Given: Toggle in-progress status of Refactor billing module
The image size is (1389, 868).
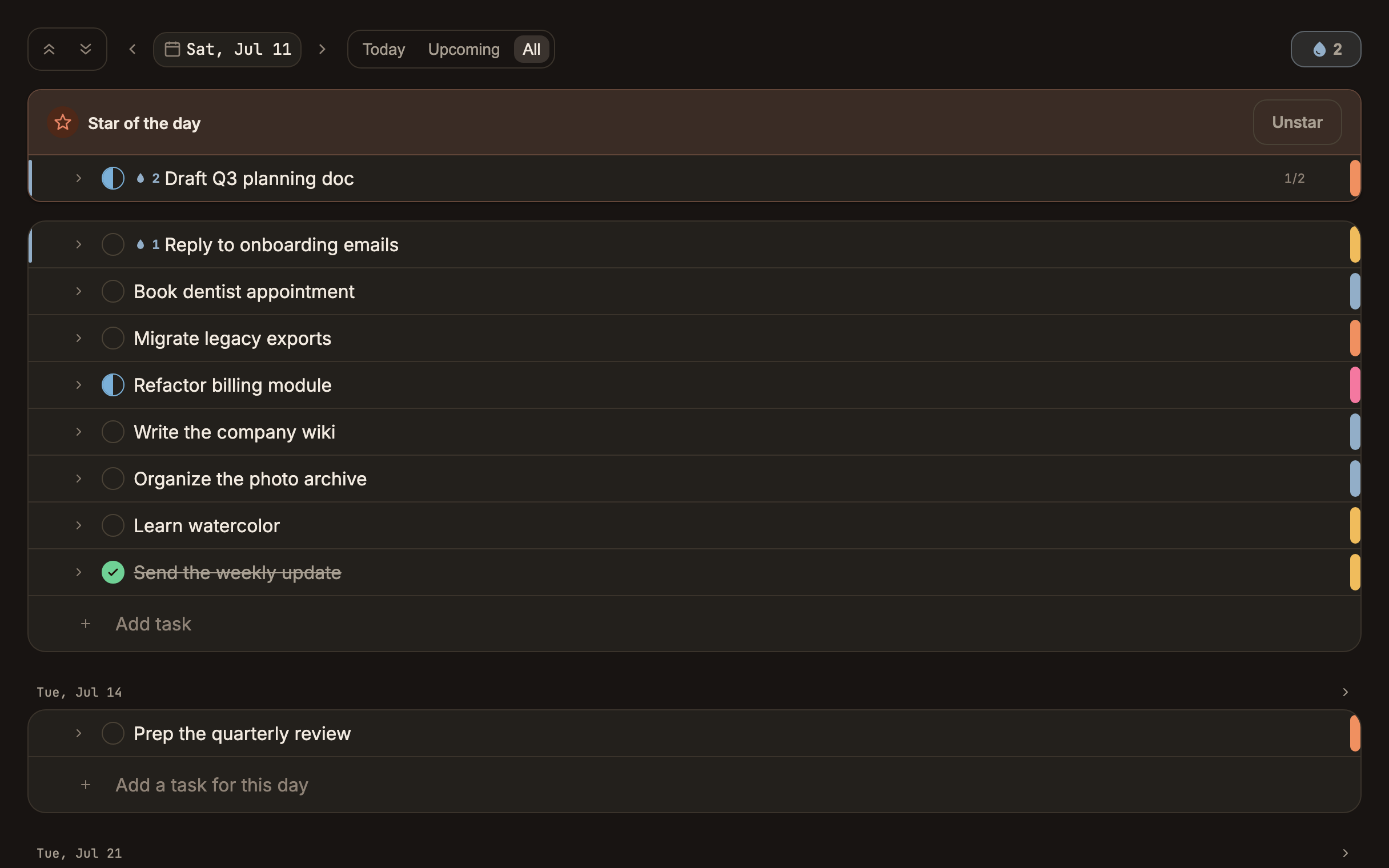Looking at the screenshot, I should 113,385.
